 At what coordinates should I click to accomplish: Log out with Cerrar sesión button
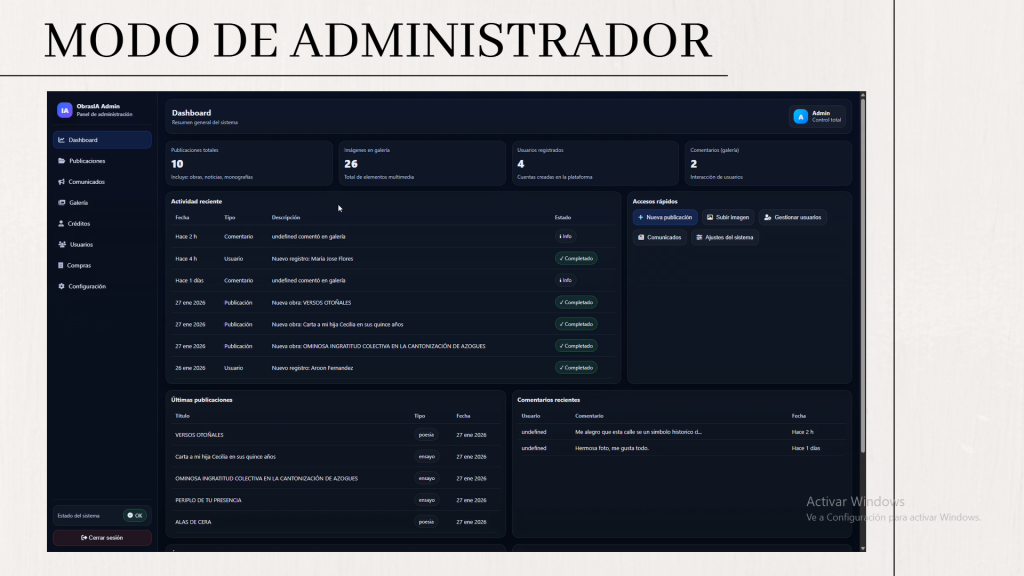coord(102,538)
